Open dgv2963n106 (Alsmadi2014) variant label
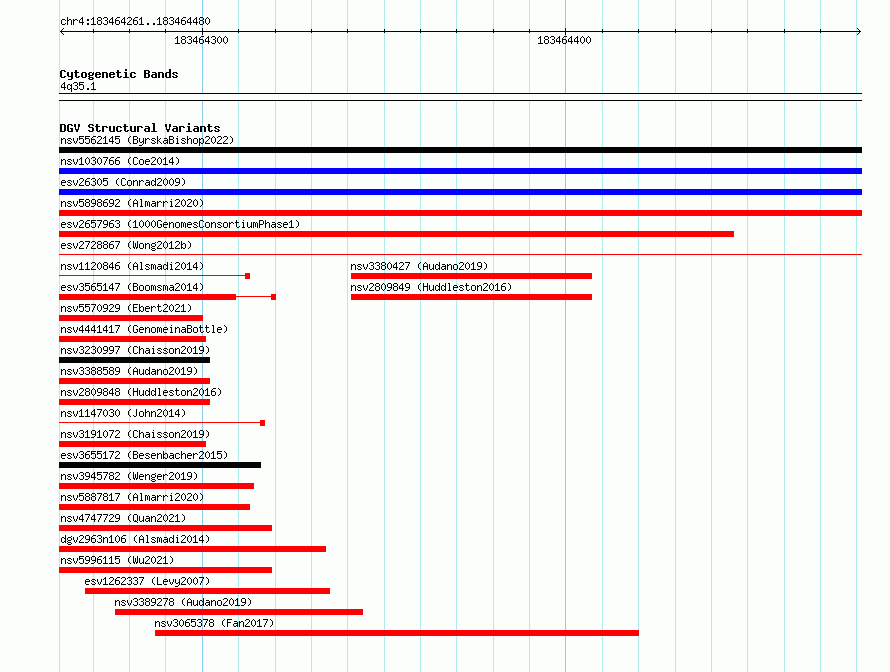Screen dimensions: 890x672 (135, 539)
